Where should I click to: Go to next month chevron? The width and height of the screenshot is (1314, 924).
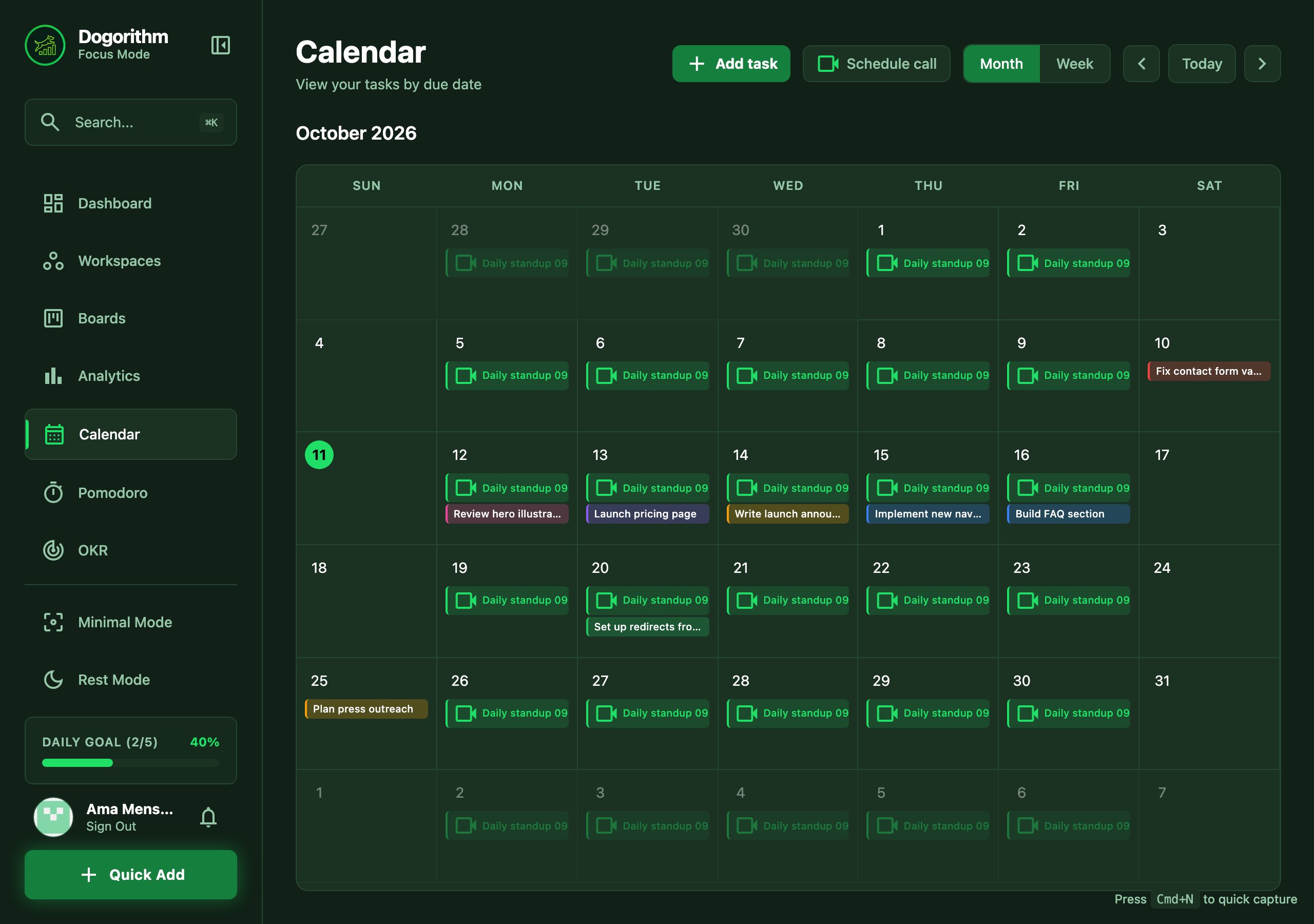click(x=1262, y=64)
